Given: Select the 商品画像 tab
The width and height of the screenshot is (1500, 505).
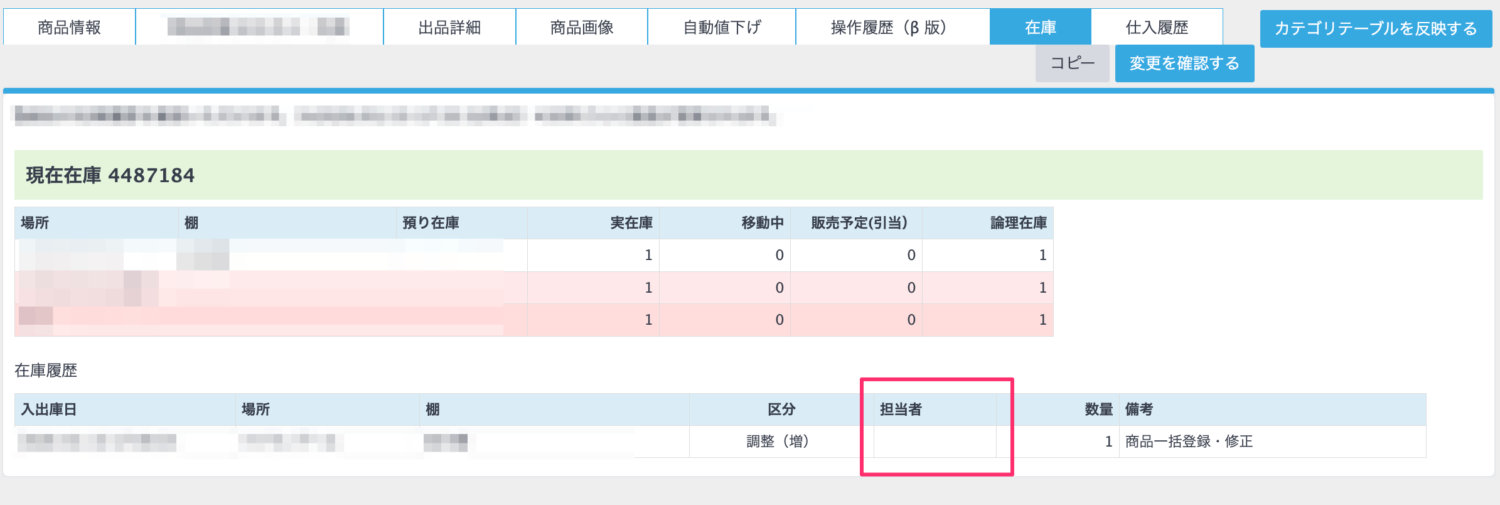Looking at the screenshot, I should tap(581, 28).
